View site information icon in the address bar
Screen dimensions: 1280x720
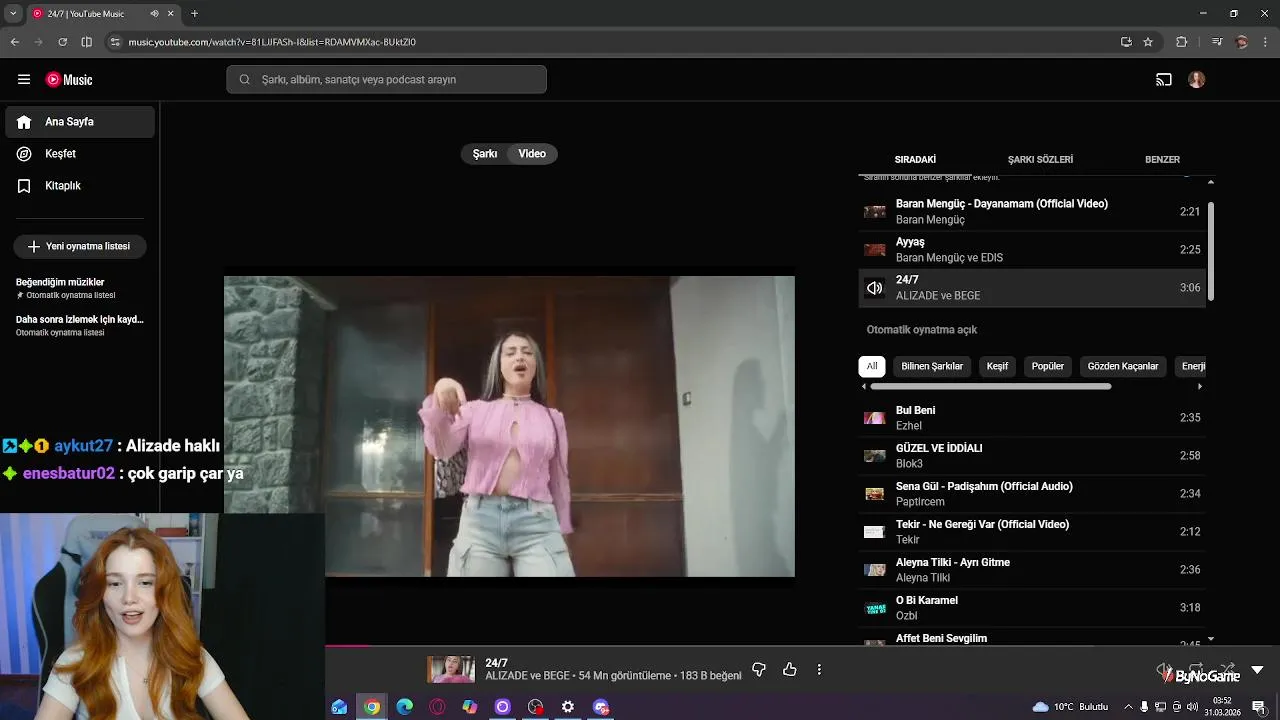[x=115, y=42]
